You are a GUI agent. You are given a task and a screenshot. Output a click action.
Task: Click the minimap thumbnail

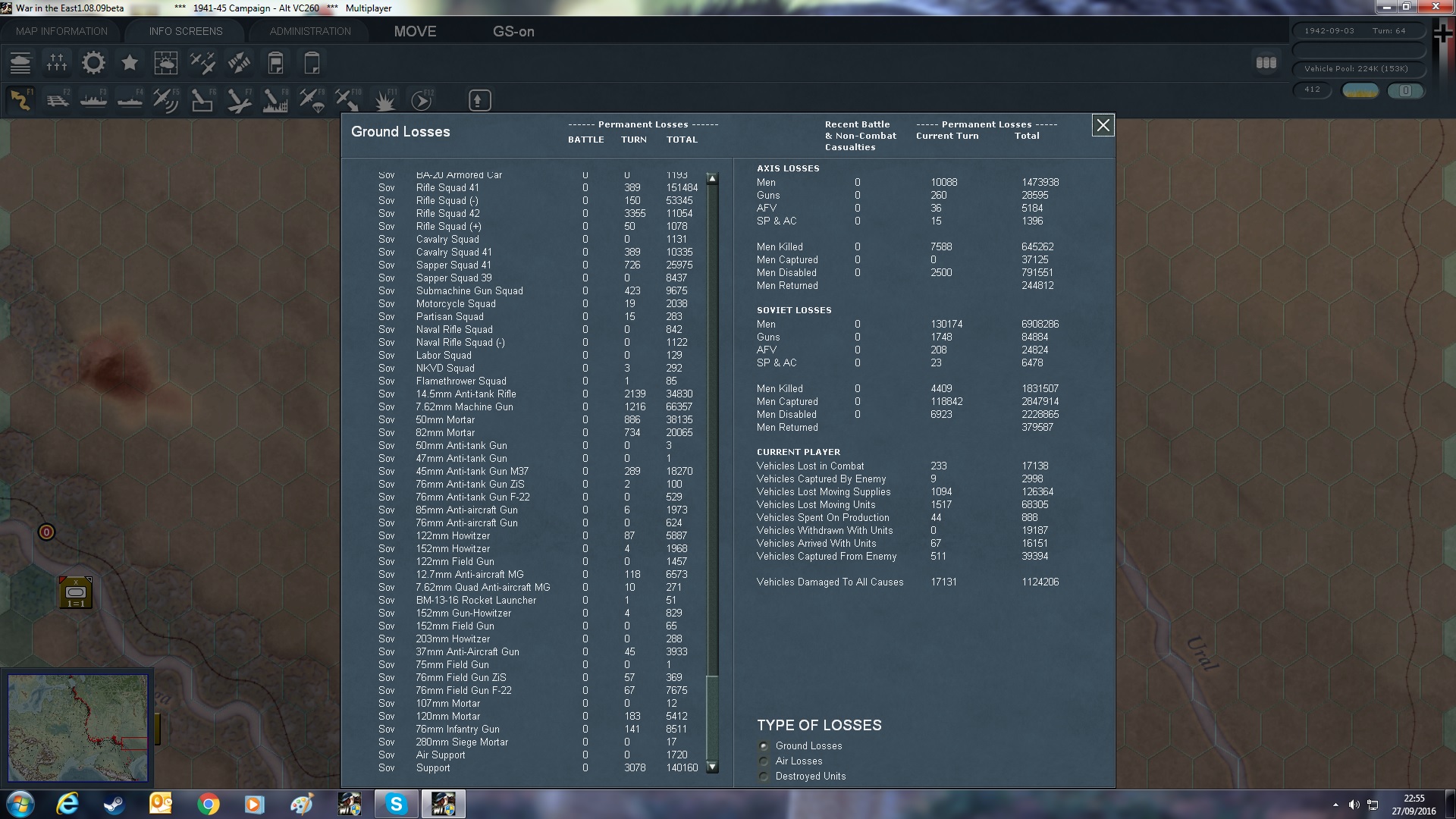pyautogui.click(x=78, y=728)
